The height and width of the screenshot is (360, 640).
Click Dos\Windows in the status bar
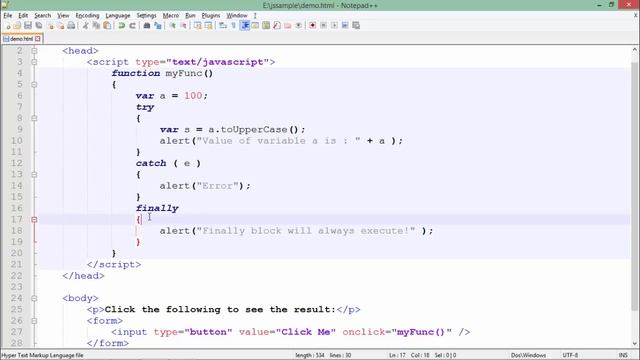coord(528,355)
